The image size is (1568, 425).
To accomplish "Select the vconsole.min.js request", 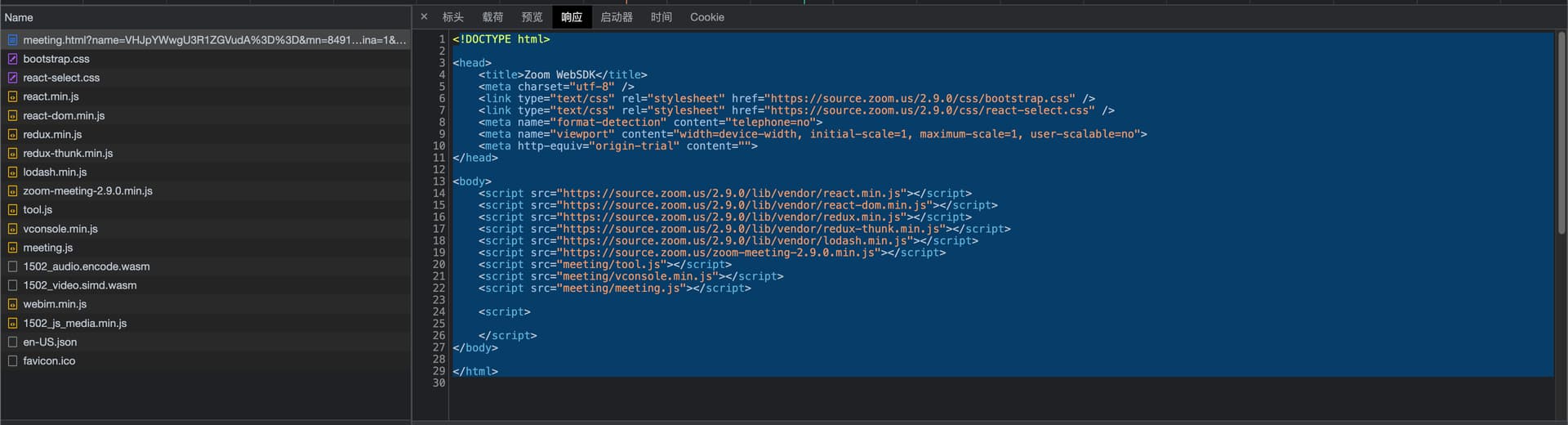I will (x=206, y=229).
